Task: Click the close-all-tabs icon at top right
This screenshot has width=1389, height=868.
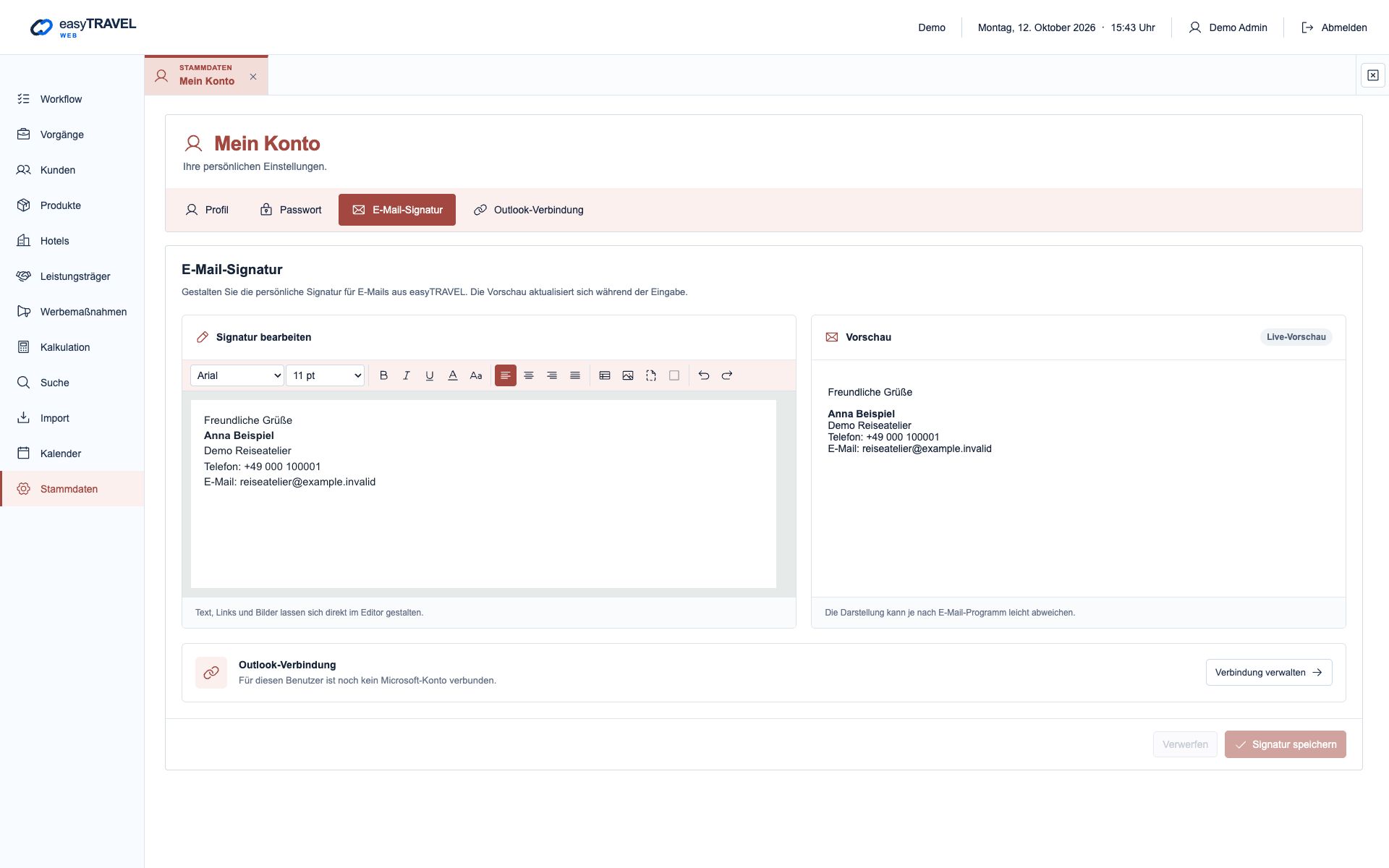Action: coord(1373,75)
